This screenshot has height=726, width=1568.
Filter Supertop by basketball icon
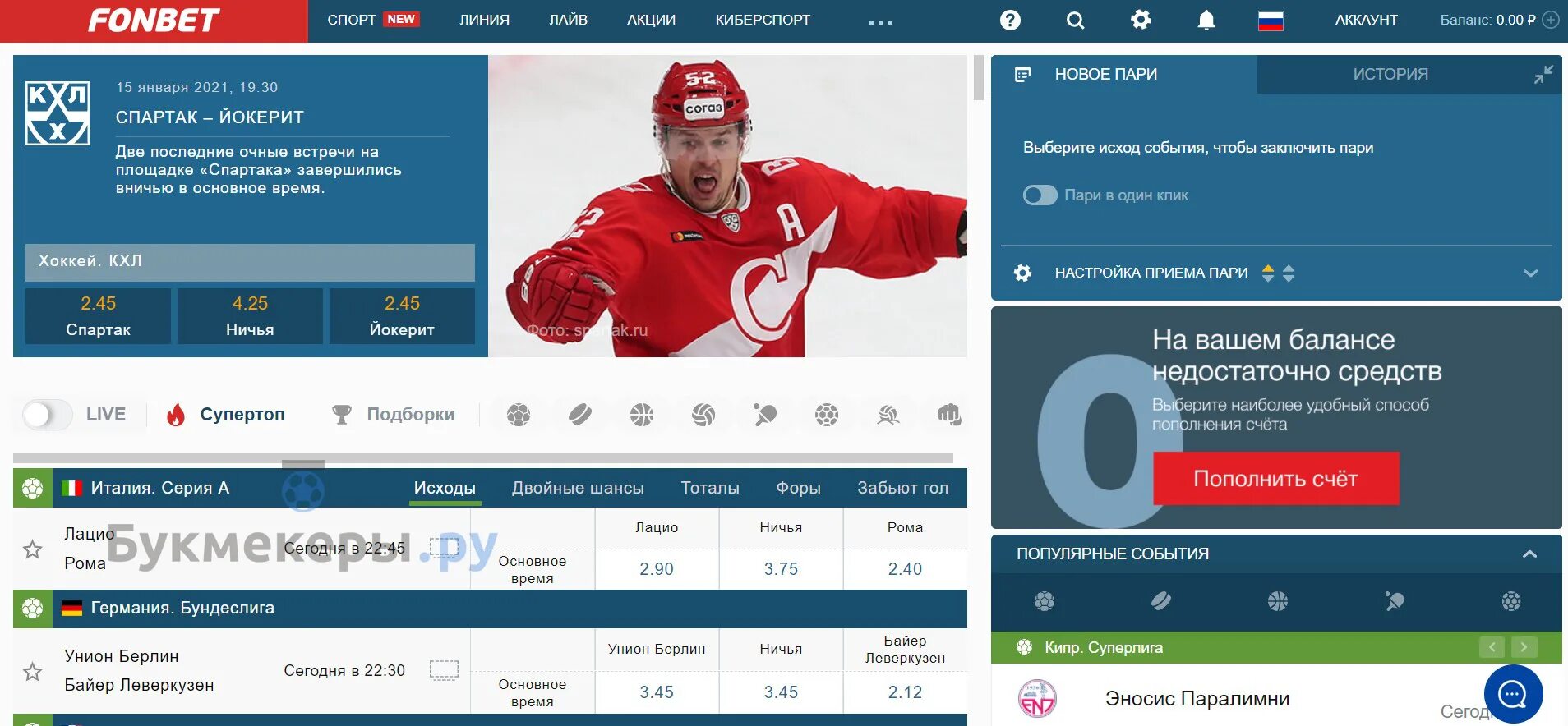tap(642, 415)
